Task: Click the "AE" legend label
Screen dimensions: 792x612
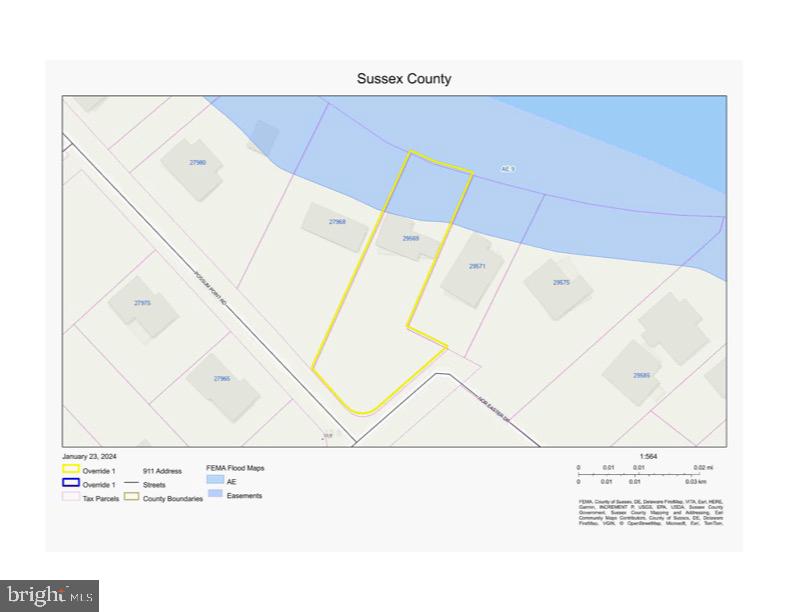Action: (231, 482)
